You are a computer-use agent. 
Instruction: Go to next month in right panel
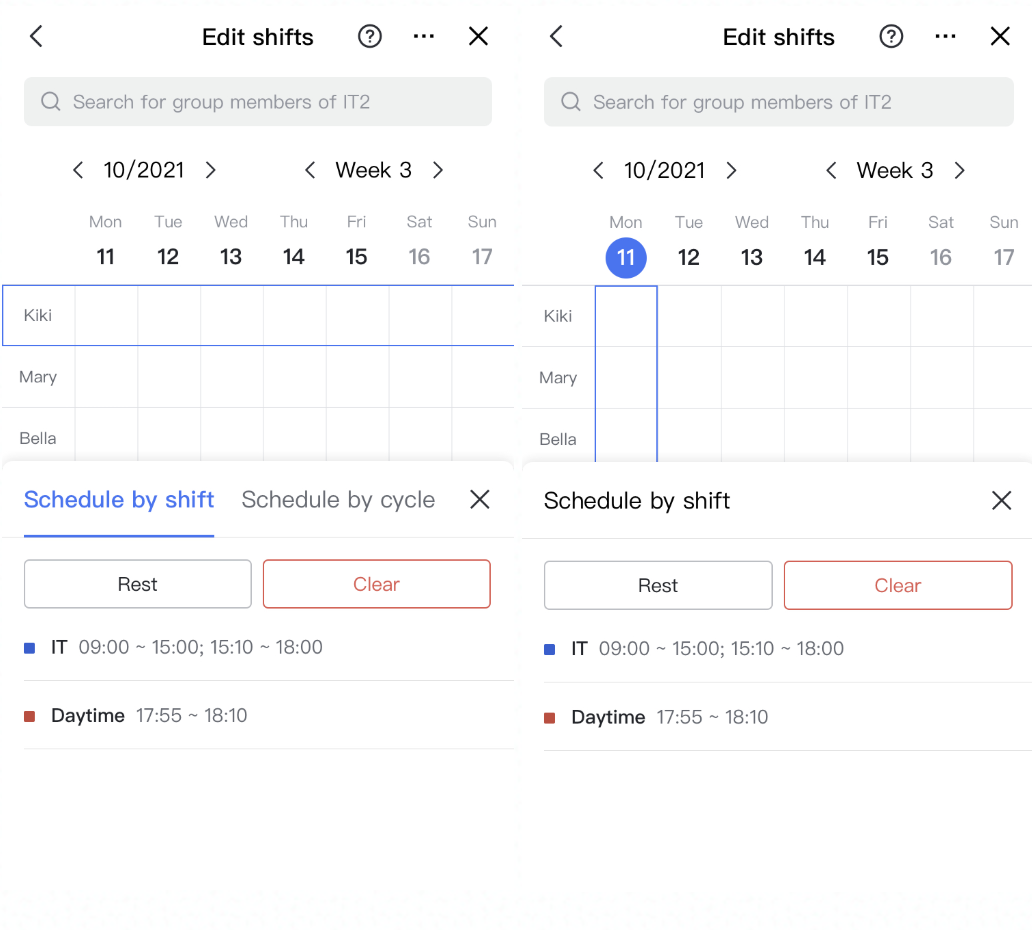[x=731, y=171]
